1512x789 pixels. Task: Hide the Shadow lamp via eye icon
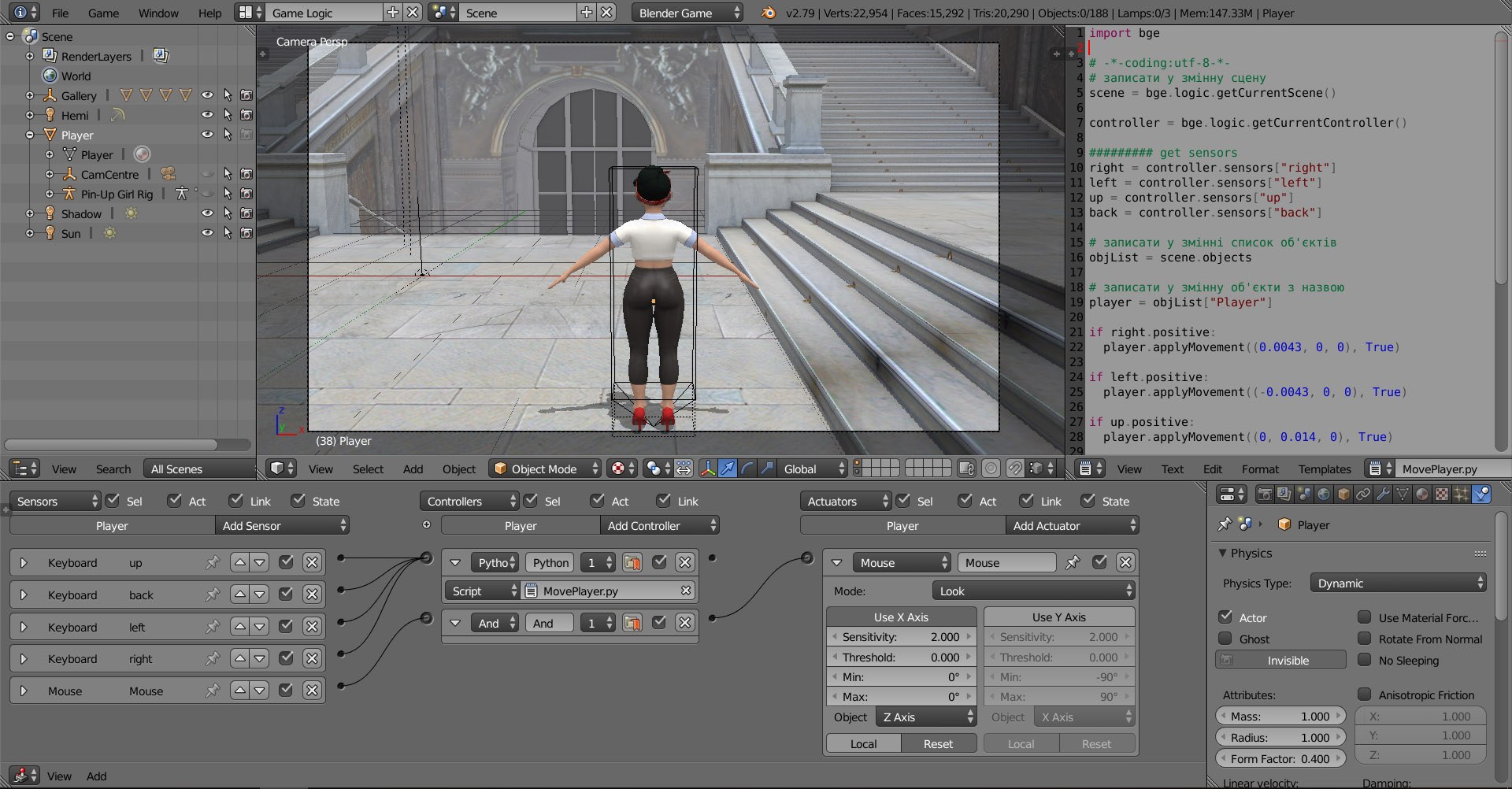click(x=207, y=213)
